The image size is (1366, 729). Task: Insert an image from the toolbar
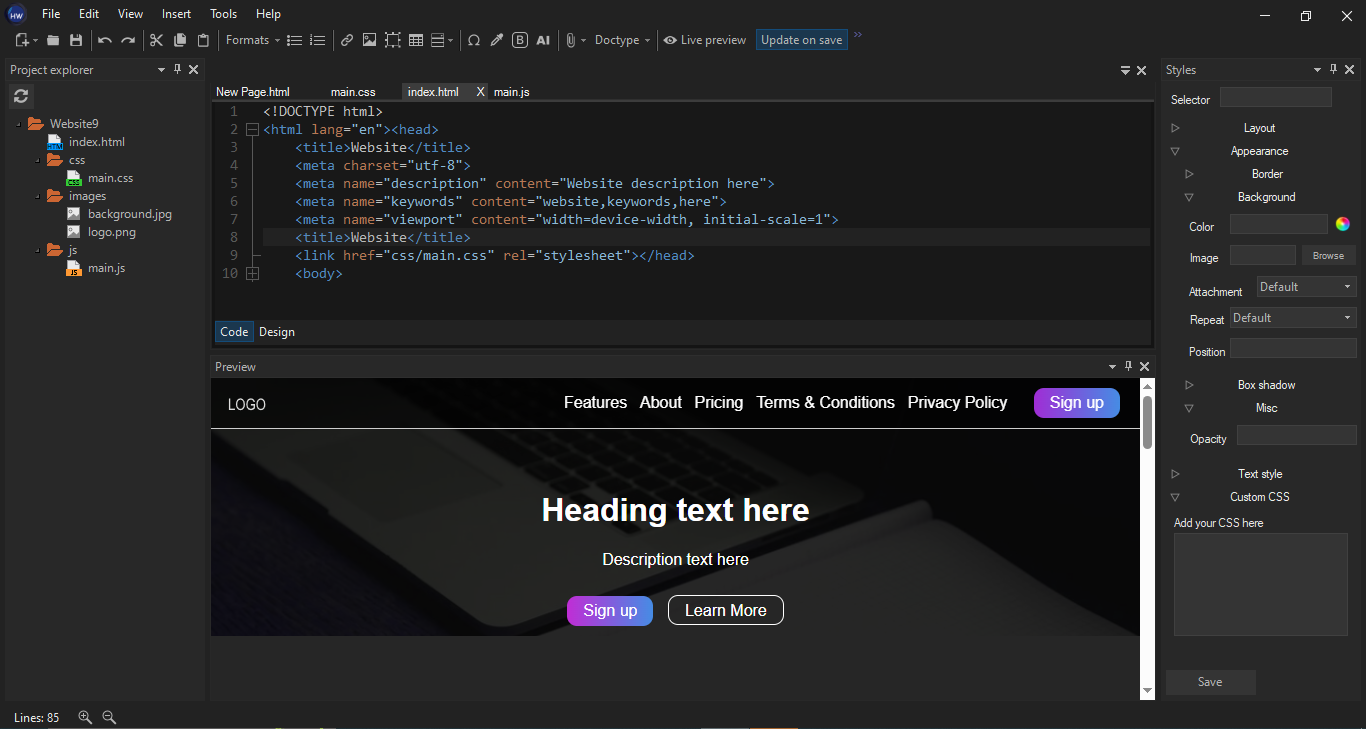370,40
